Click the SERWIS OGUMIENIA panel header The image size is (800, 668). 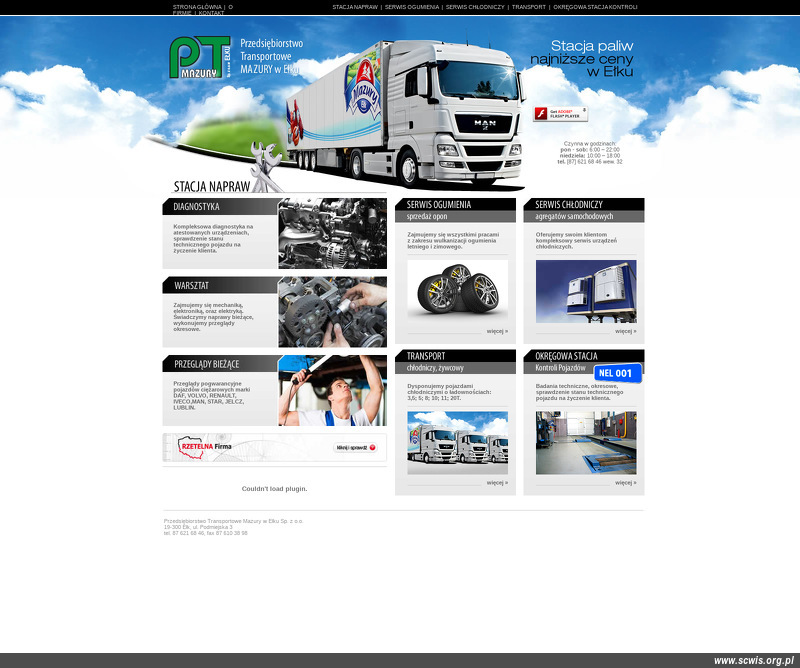coord(455,210)
